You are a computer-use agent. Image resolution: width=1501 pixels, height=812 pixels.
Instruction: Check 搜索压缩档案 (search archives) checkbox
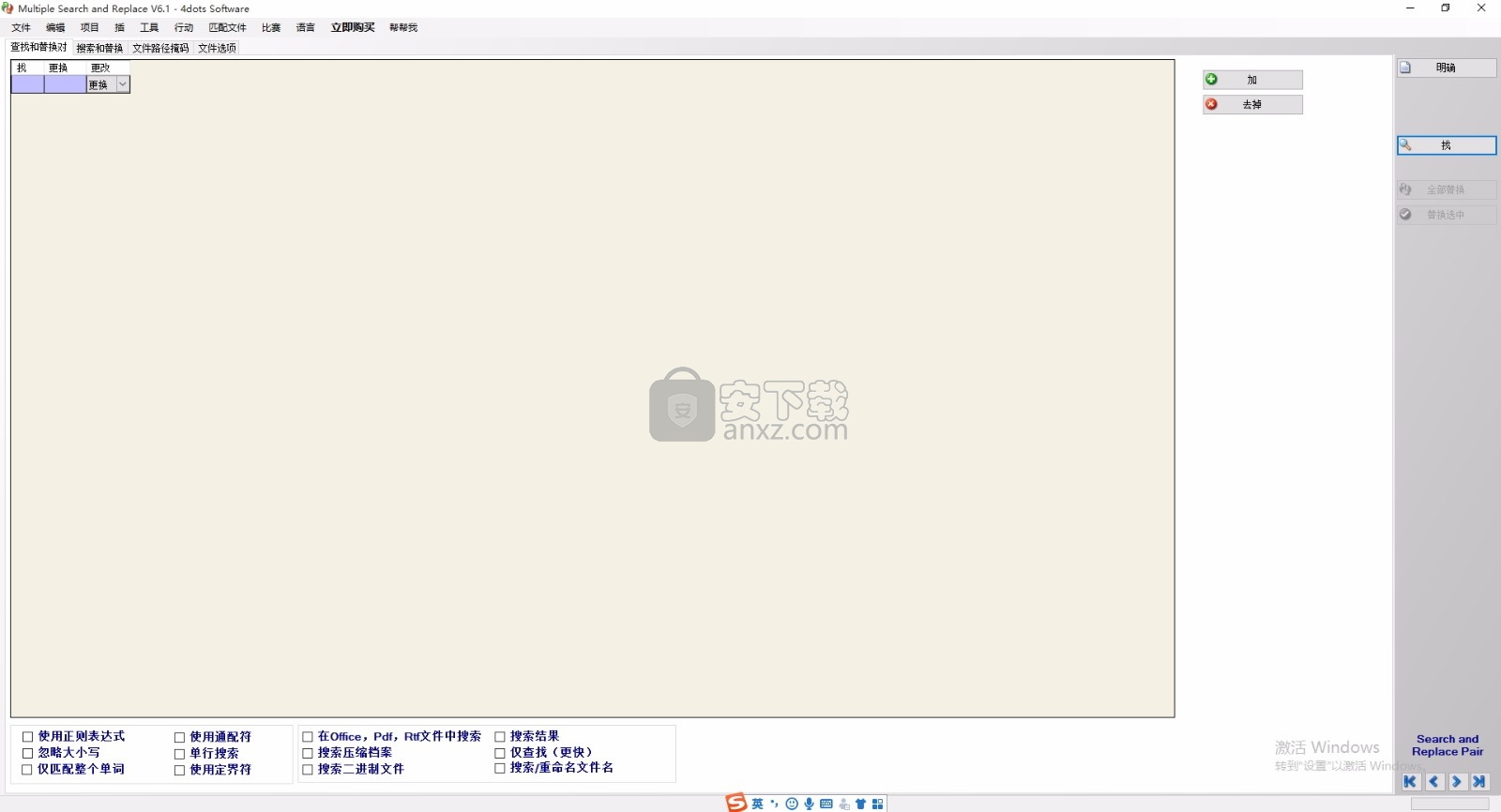pyautogui.click(x=308, y=753)
